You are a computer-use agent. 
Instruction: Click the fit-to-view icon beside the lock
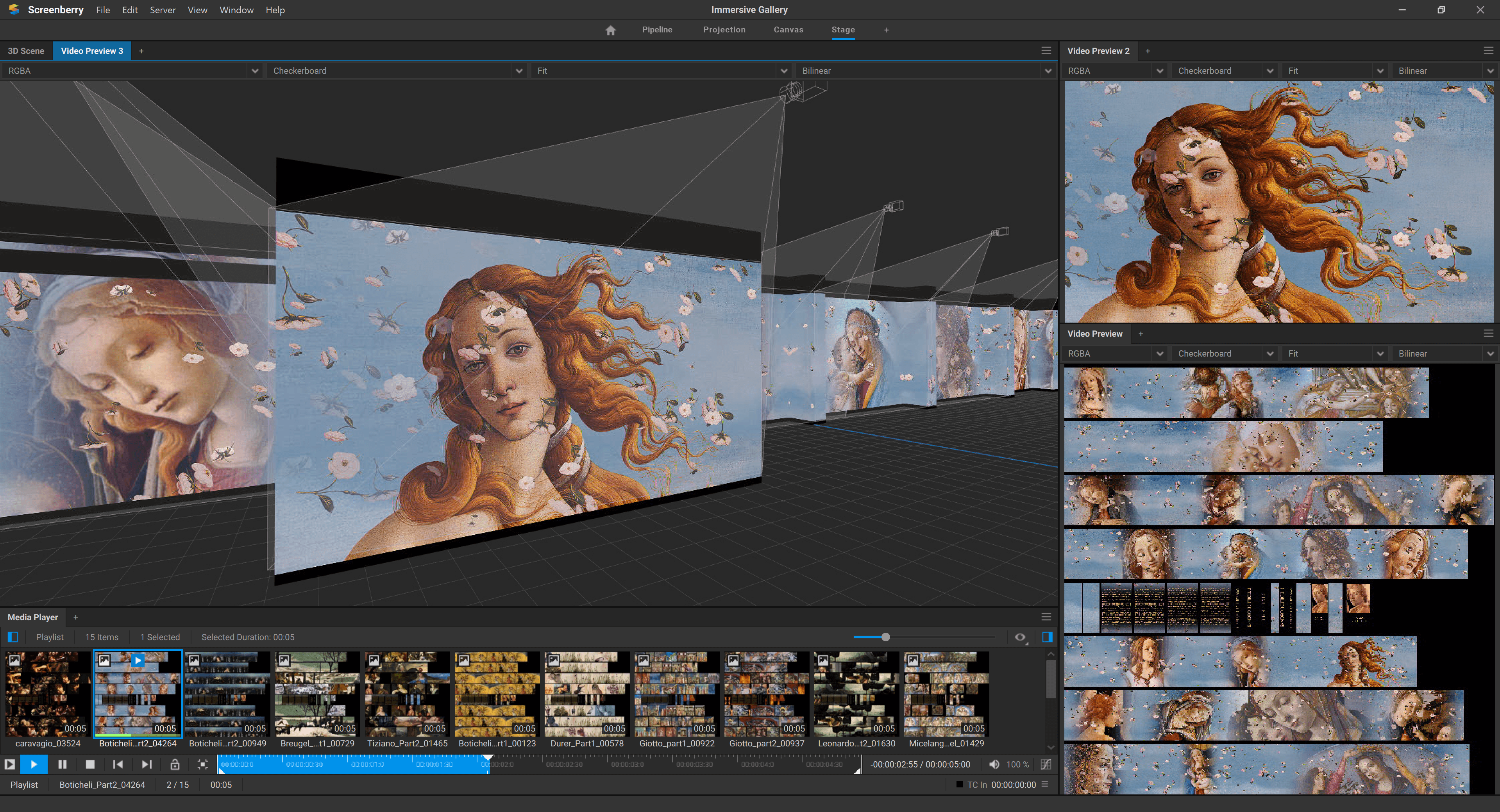point(202,764)
